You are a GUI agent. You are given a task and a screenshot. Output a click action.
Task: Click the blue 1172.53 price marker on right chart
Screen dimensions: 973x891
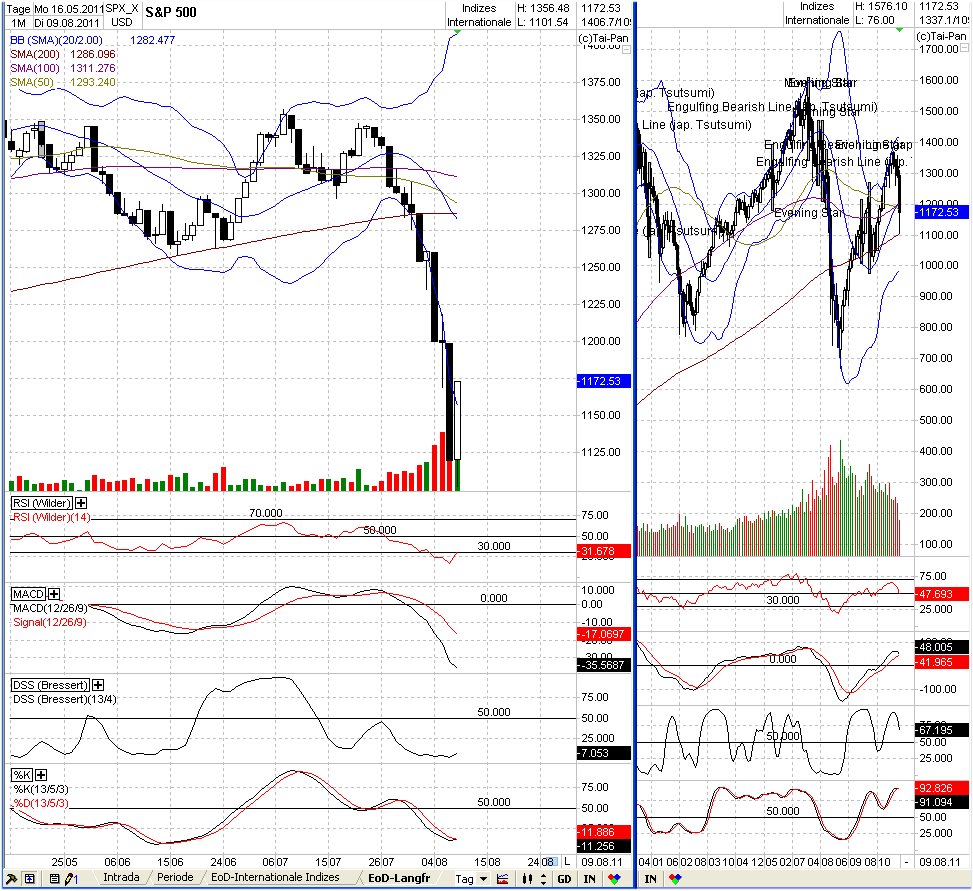941,212
